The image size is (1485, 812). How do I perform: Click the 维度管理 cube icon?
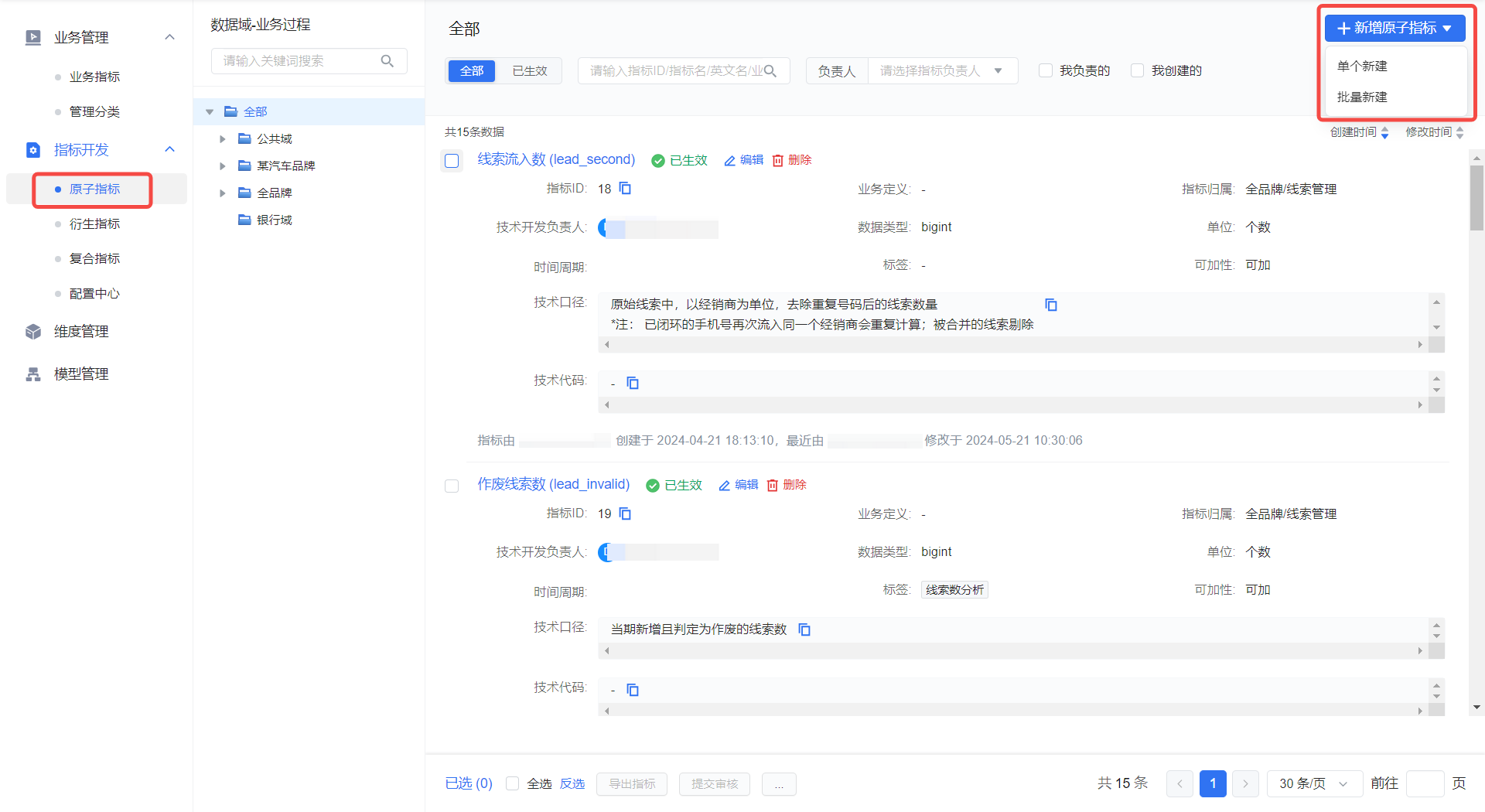coord(33,332)
